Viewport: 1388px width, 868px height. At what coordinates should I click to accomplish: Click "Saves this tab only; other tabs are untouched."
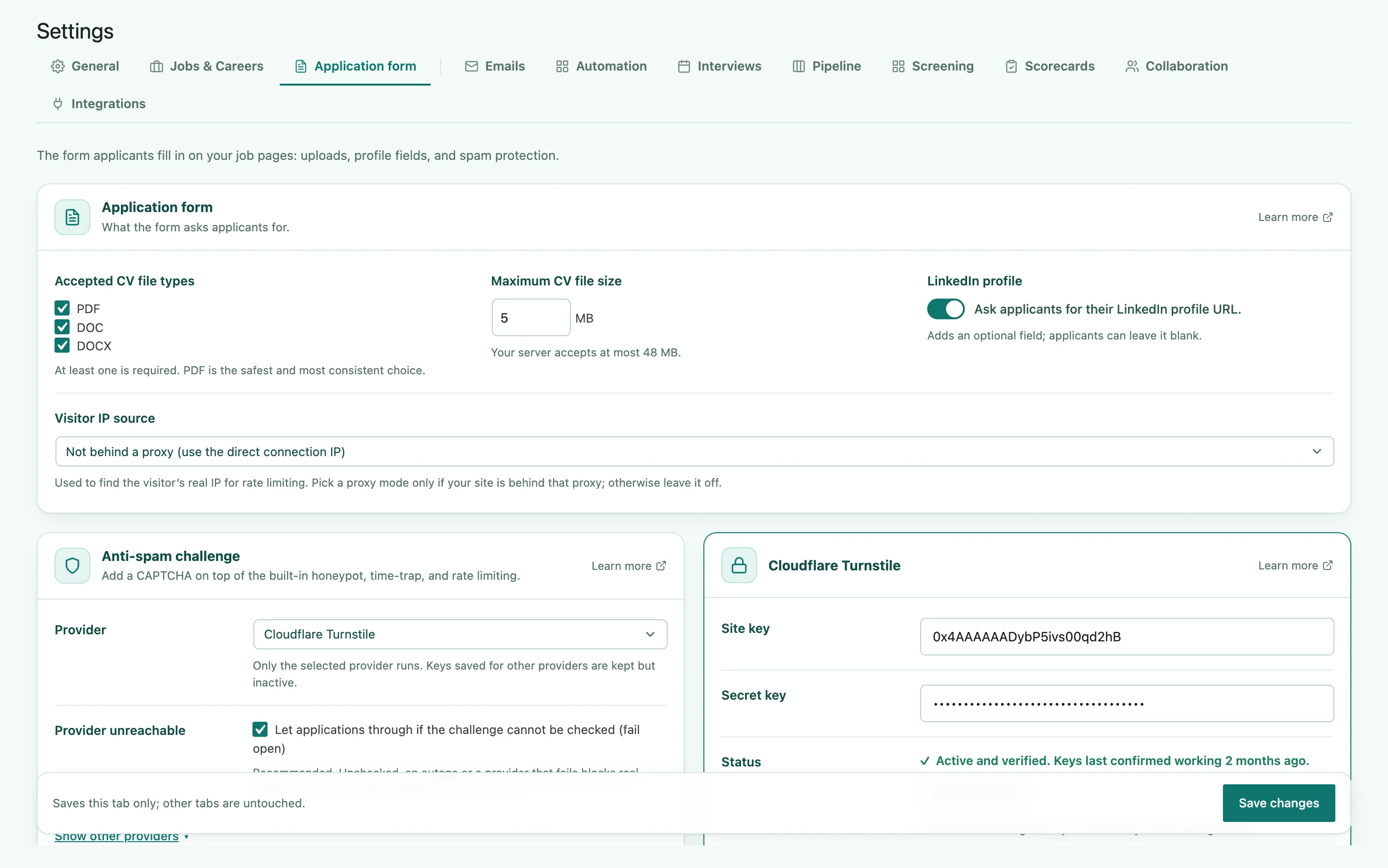coord(179,803)
